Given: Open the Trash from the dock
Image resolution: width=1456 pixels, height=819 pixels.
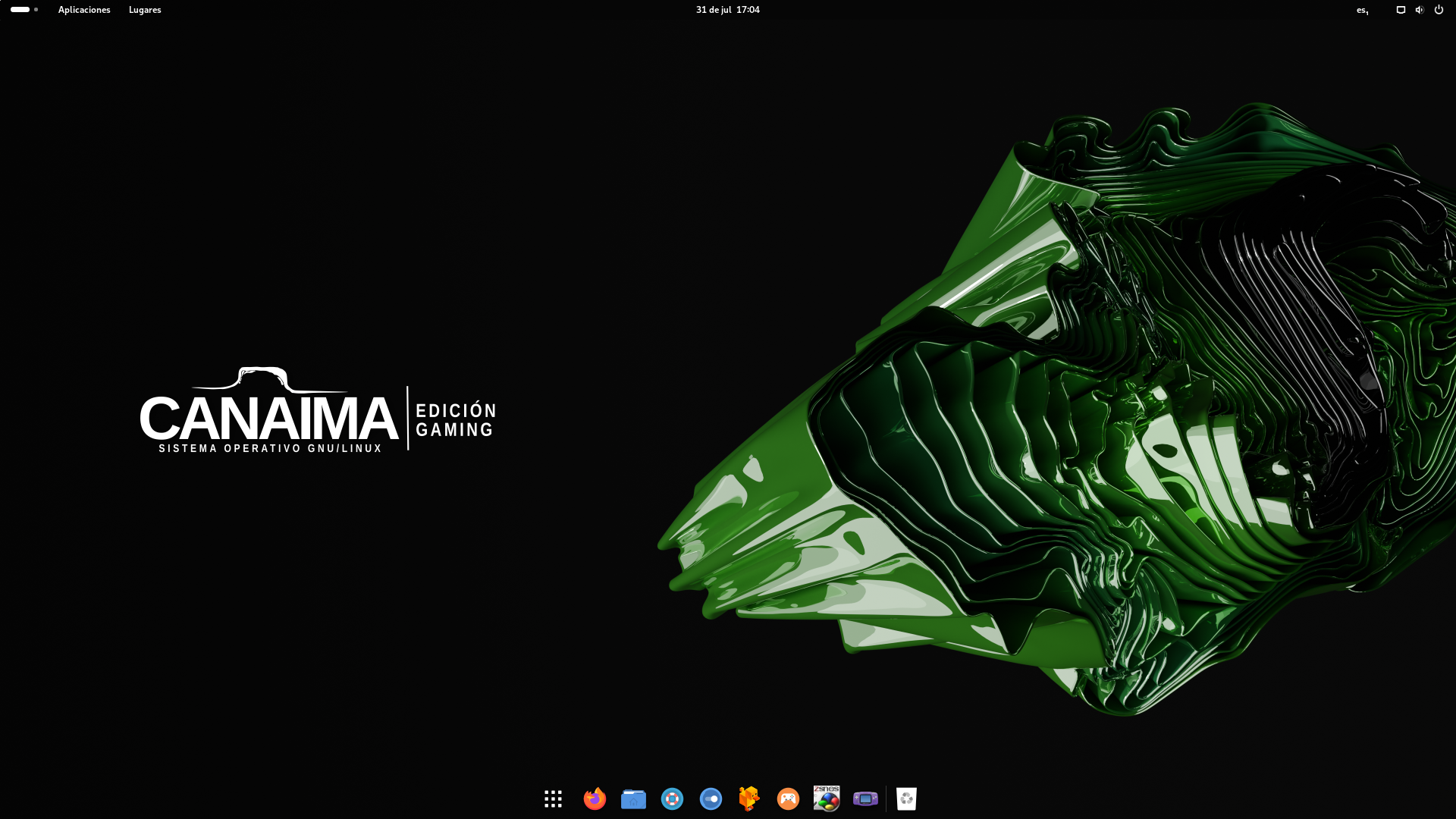Looking at the screenshot, I should [x=906, y=799].
